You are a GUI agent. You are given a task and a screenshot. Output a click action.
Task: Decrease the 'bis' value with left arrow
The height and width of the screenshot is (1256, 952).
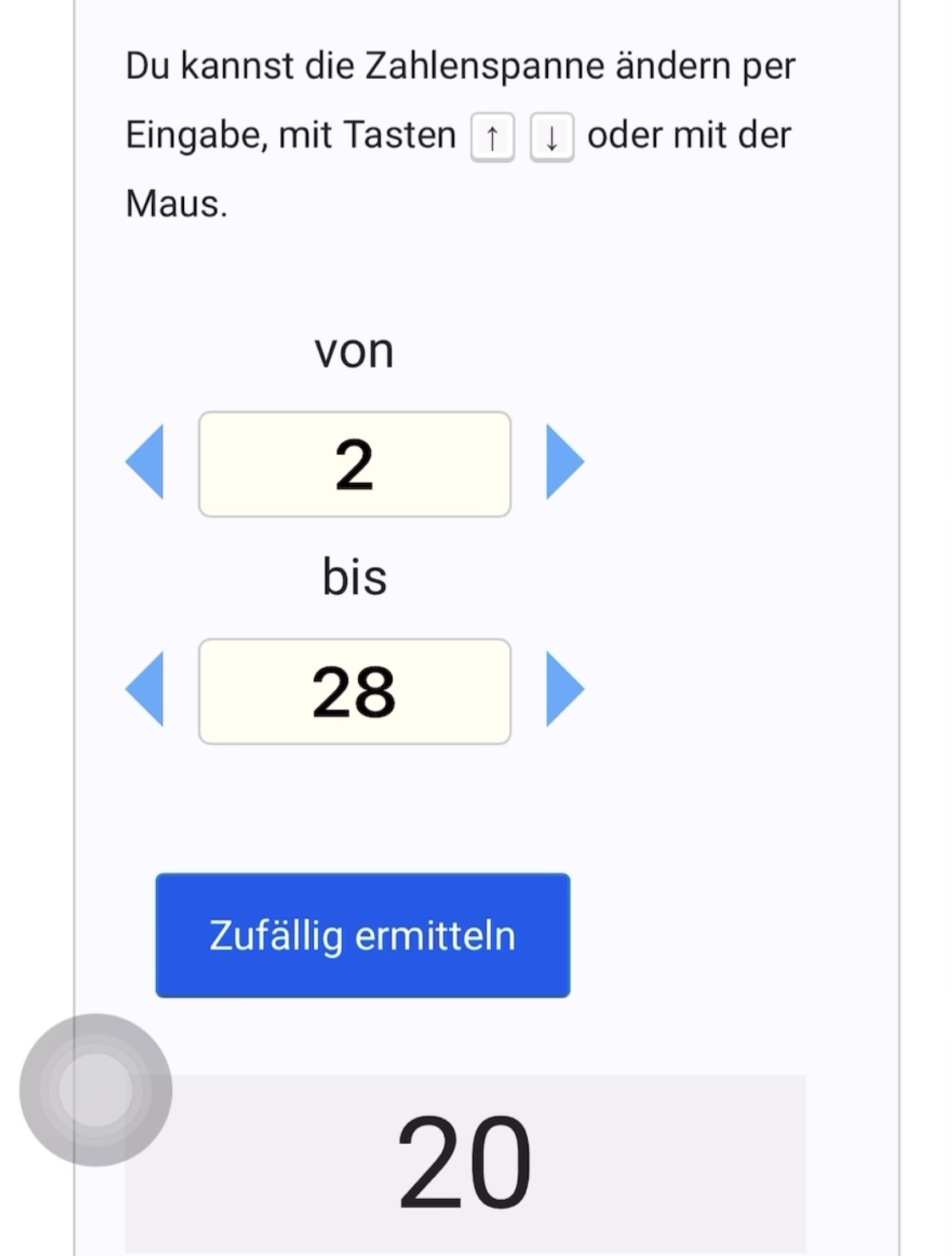click(x=144, y=689)
